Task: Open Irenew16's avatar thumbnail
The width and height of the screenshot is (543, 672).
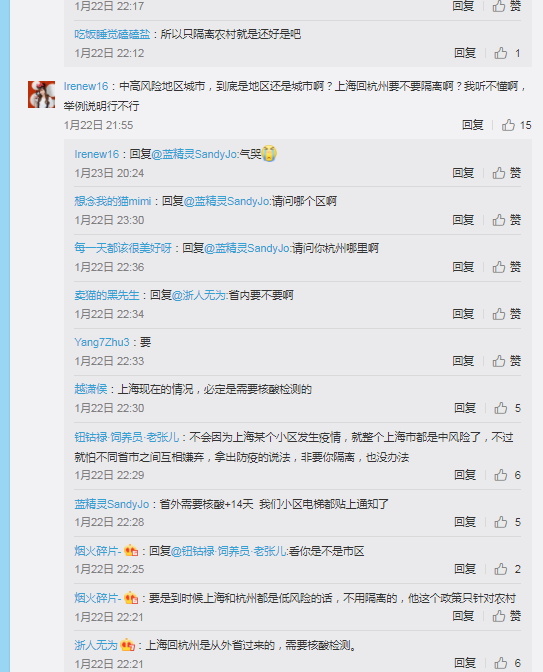Action: pyautogui.click(x=41, y=94)
